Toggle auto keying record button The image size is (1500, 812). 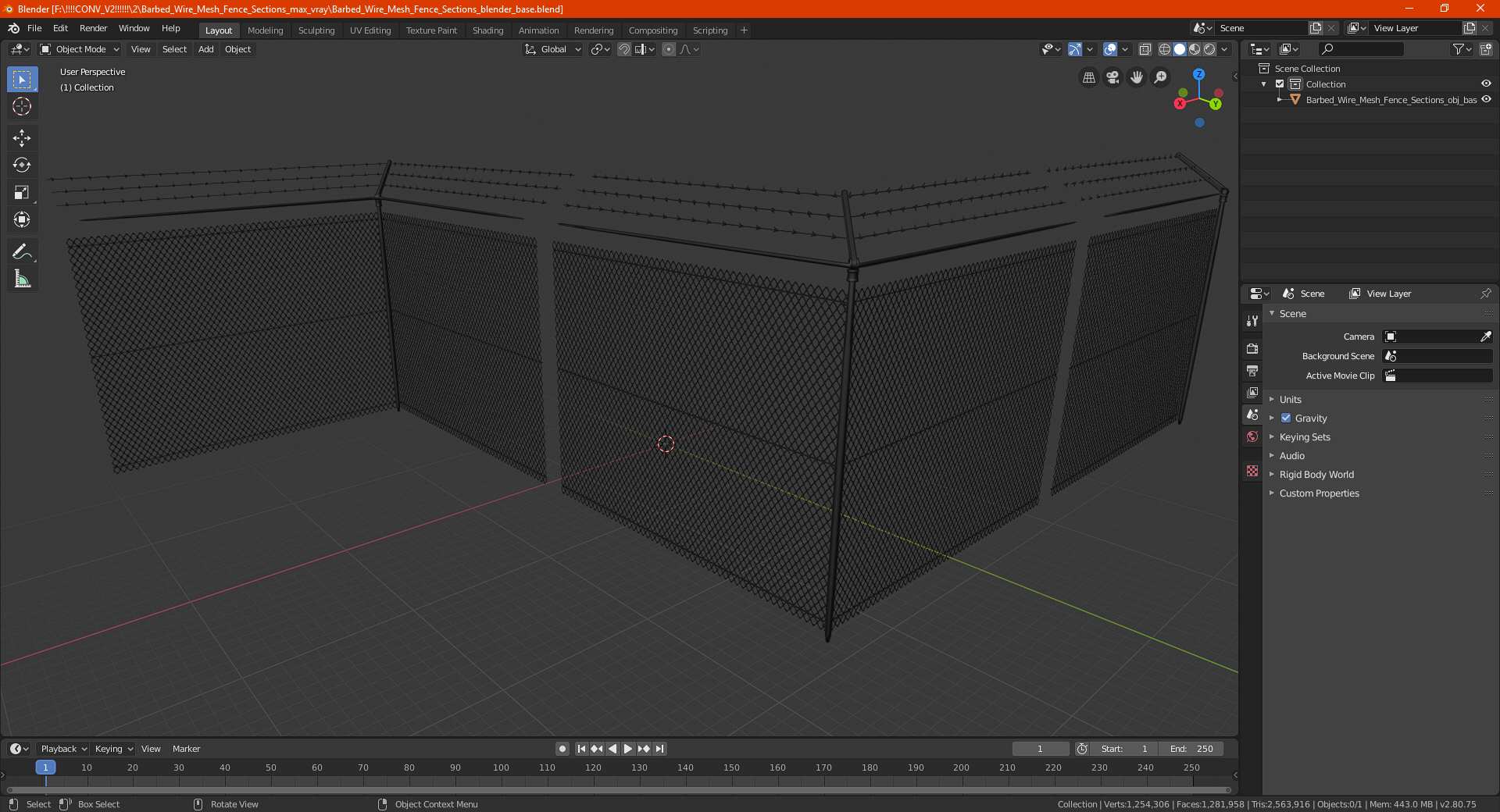tap(562, 749)
